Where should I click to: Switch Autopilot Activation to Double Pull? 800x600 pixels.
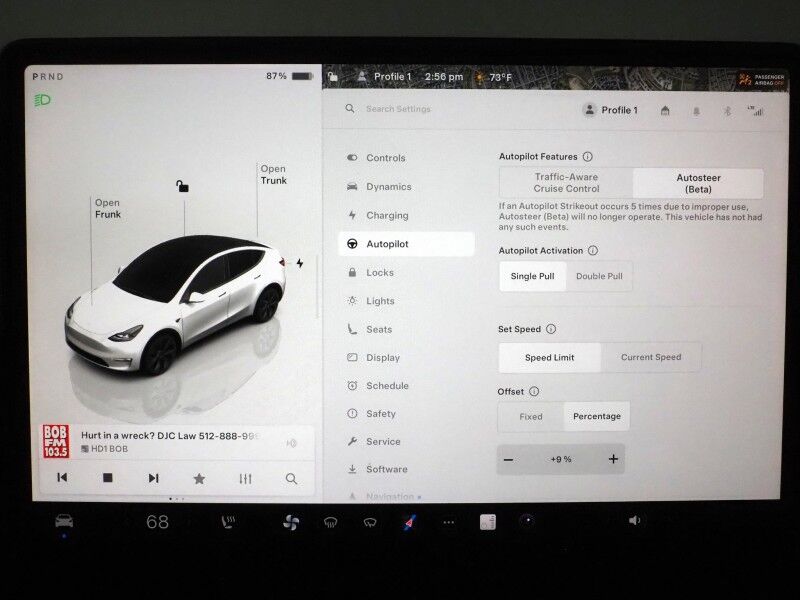[x=600, y=277]
